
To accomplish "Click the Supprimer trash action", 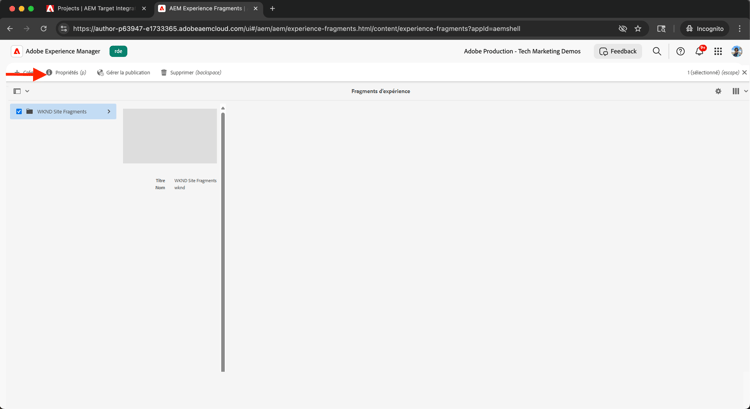I will click(191, 73).
